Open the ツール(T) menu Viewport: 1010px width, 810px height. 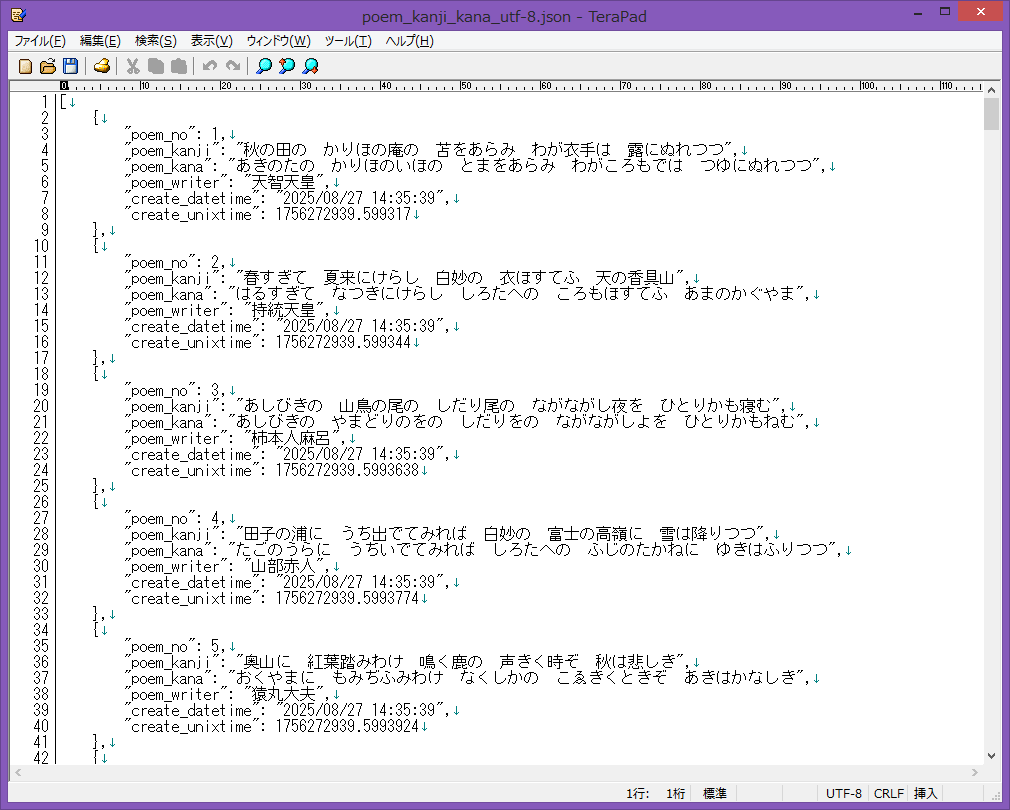tap(348, 41)
